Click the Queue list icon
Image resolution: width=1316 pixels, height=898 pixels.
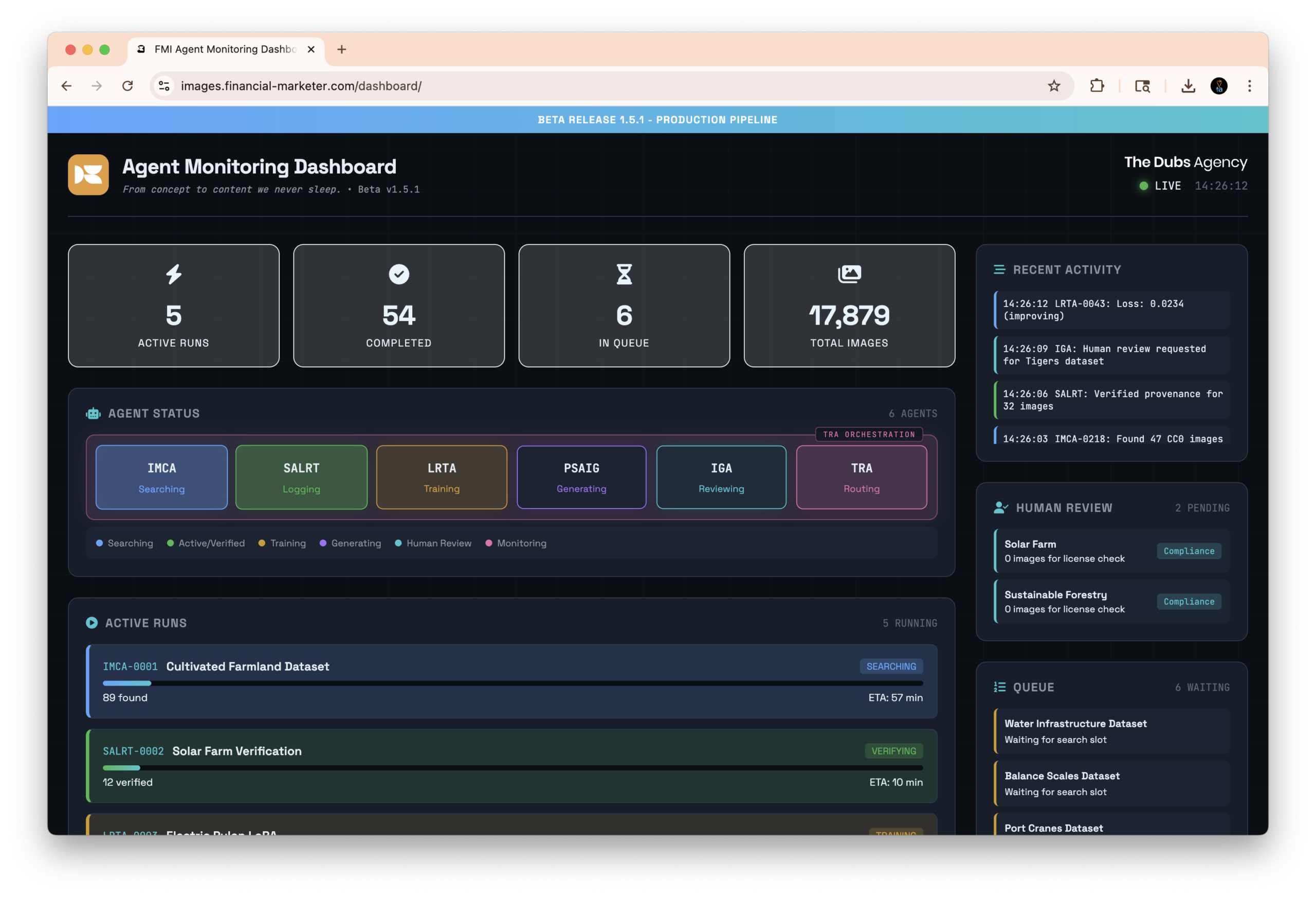tap(999, 687)
